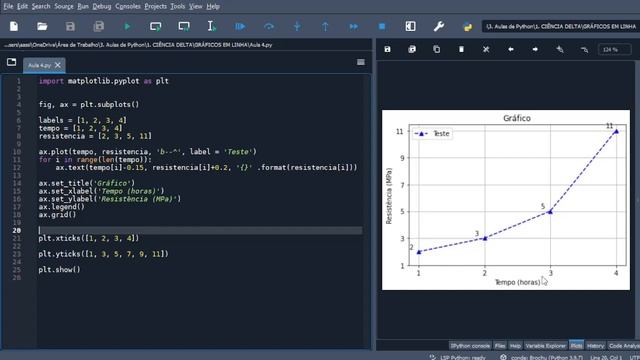
Task: Switch to IPython console tab
Action: coord(470,346)
